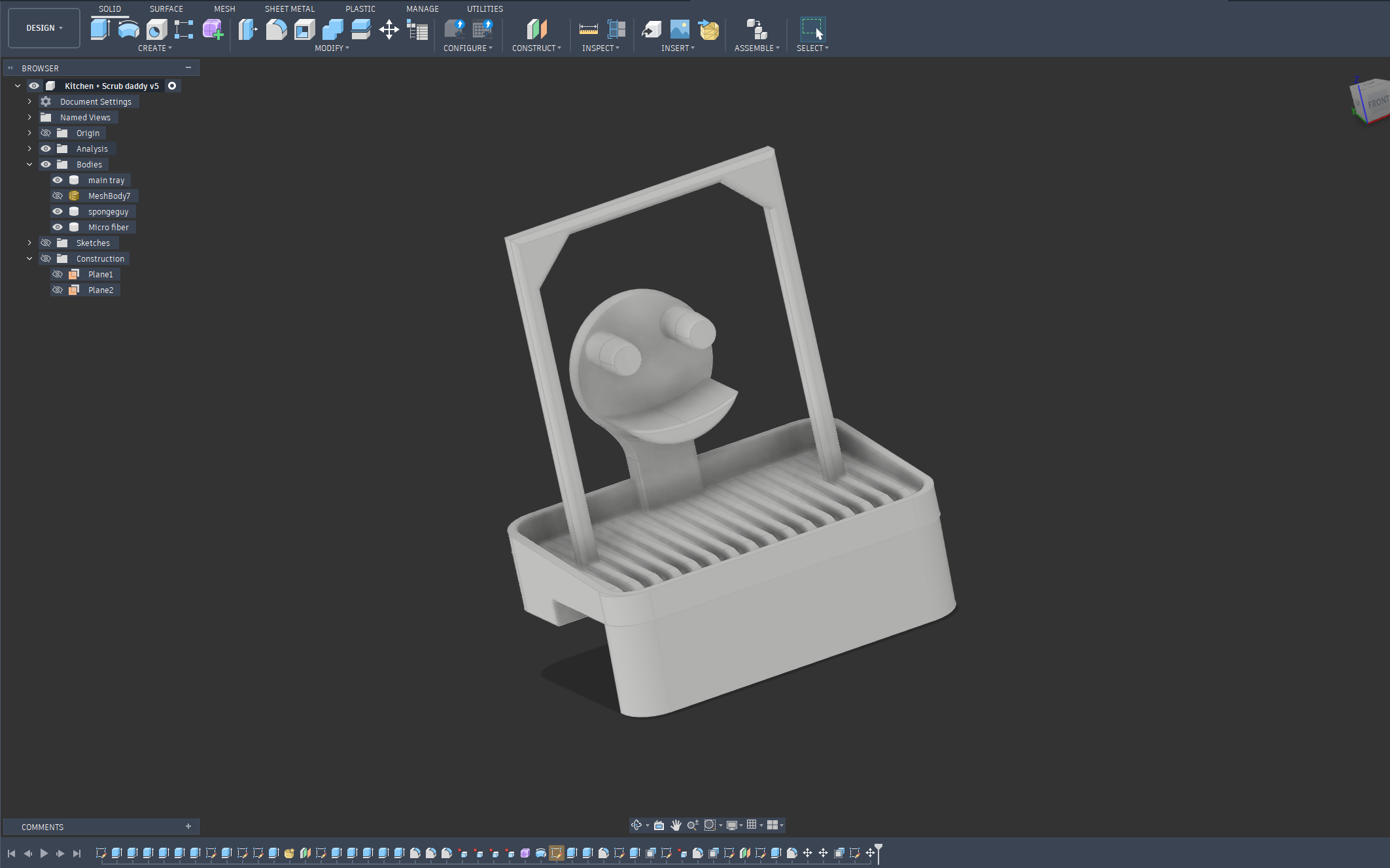Open the Press Pull tool
1390x868 pixels.
coord(247,29)
